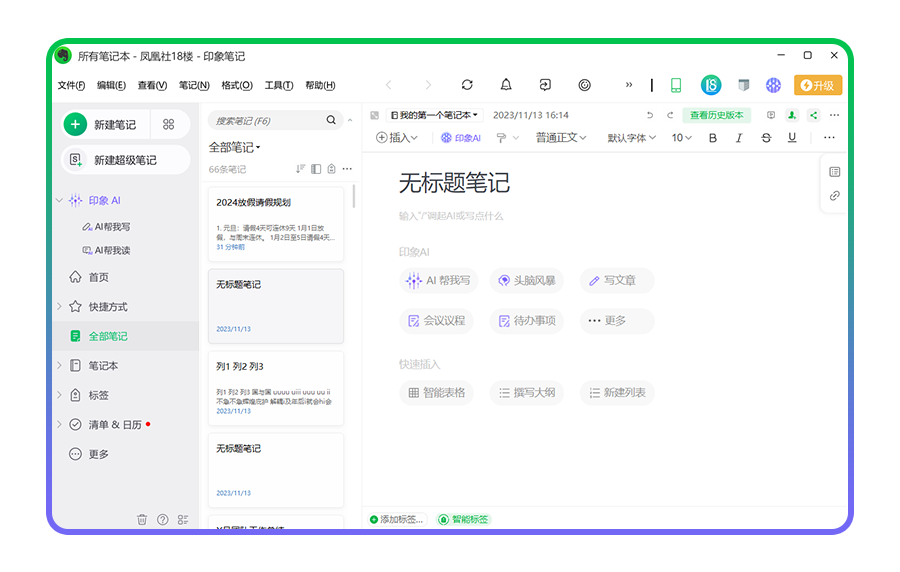This screenshot has height=572, width=900.
Task: Click the sync refresh icon
Action: pos(467,85)
